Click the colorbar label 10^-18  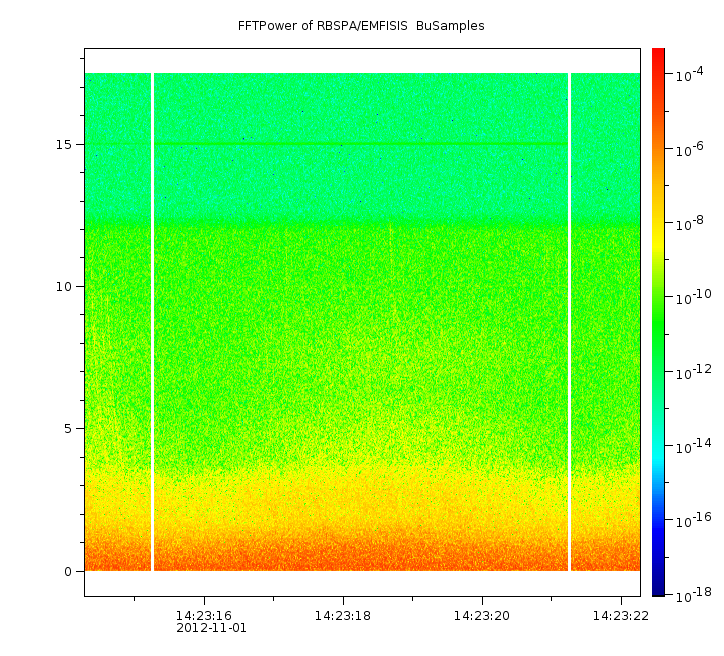[x=694, y=596]
